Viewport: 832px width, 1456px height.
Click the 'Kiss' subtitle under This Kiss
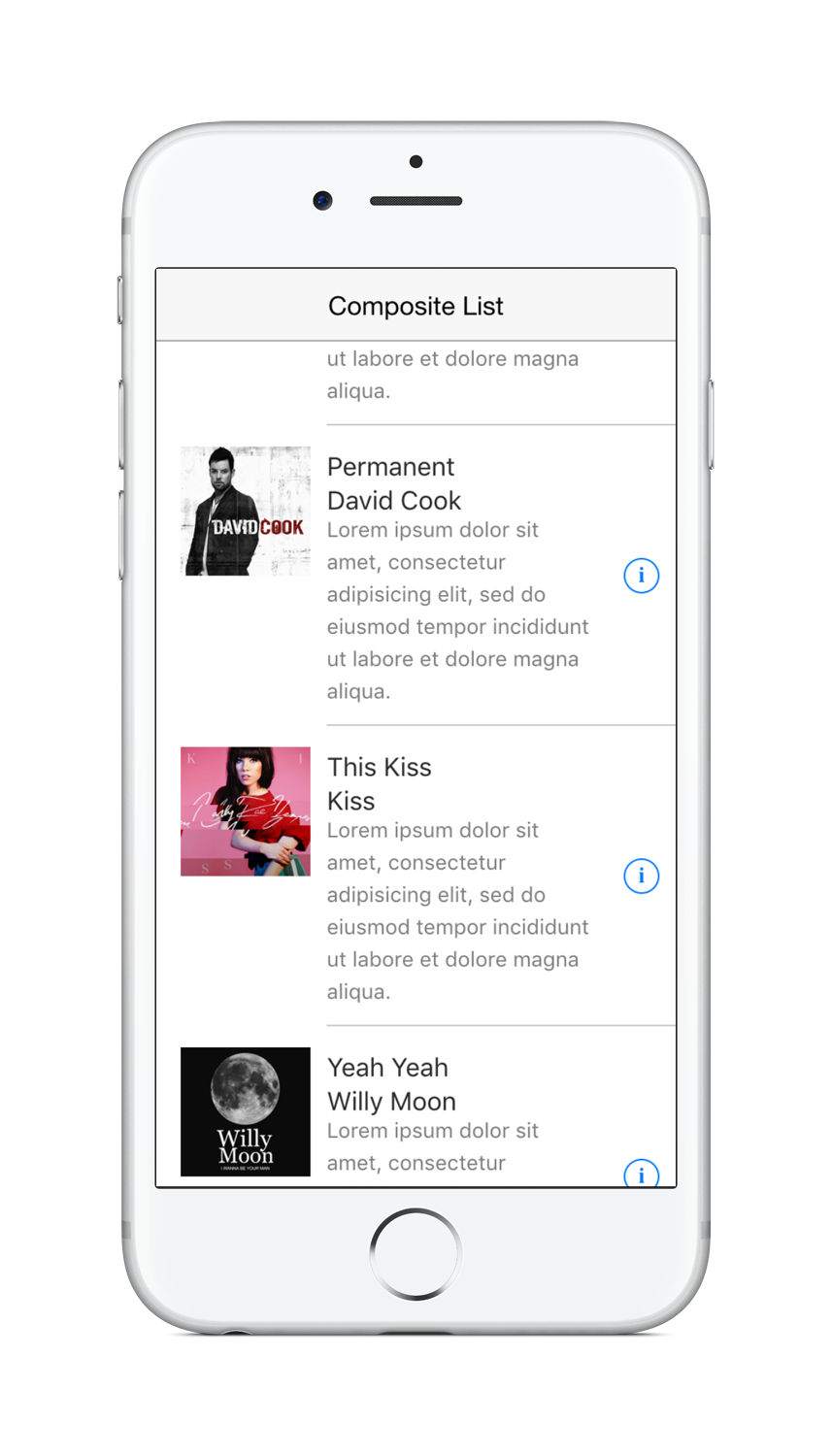[351, 801]
